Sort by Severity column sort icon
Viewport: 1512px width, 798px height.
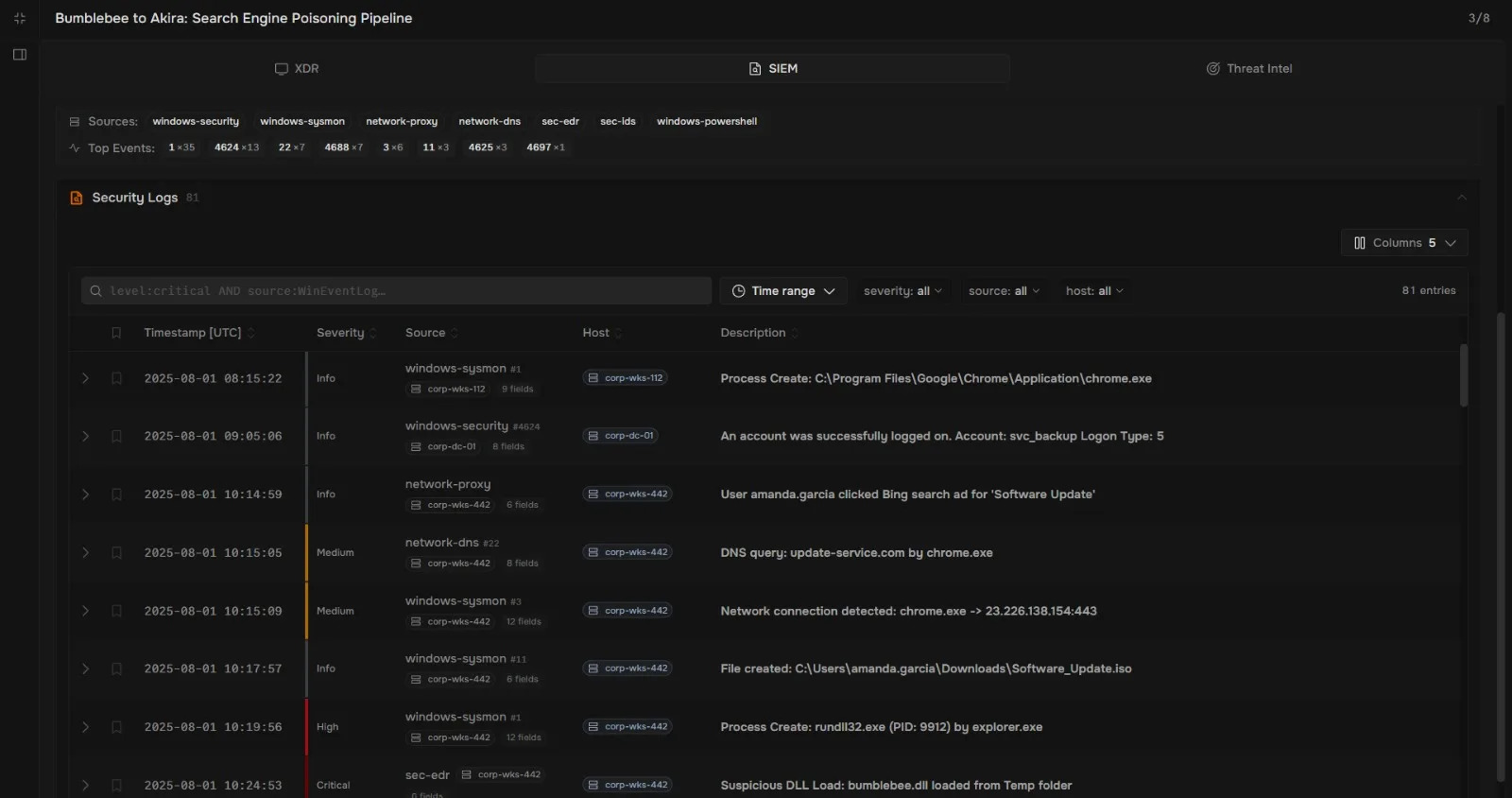pyautogui.click(x=373, y=333)
